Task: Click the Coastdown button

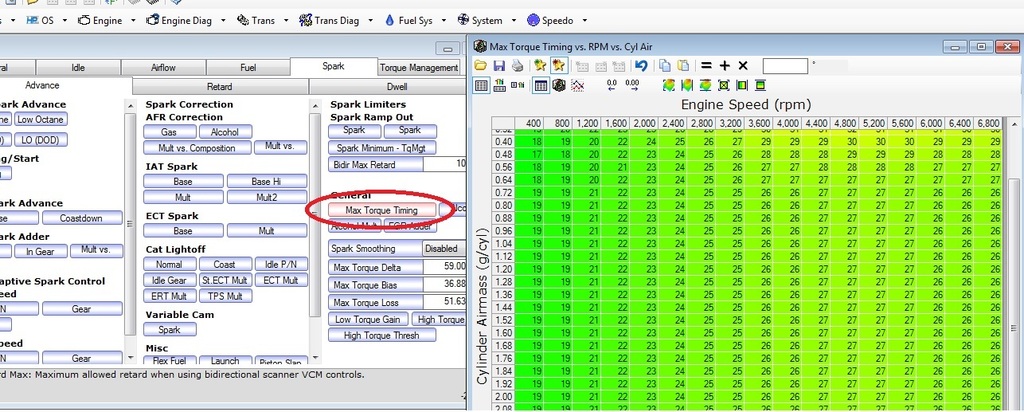Action: click(81, 219)
